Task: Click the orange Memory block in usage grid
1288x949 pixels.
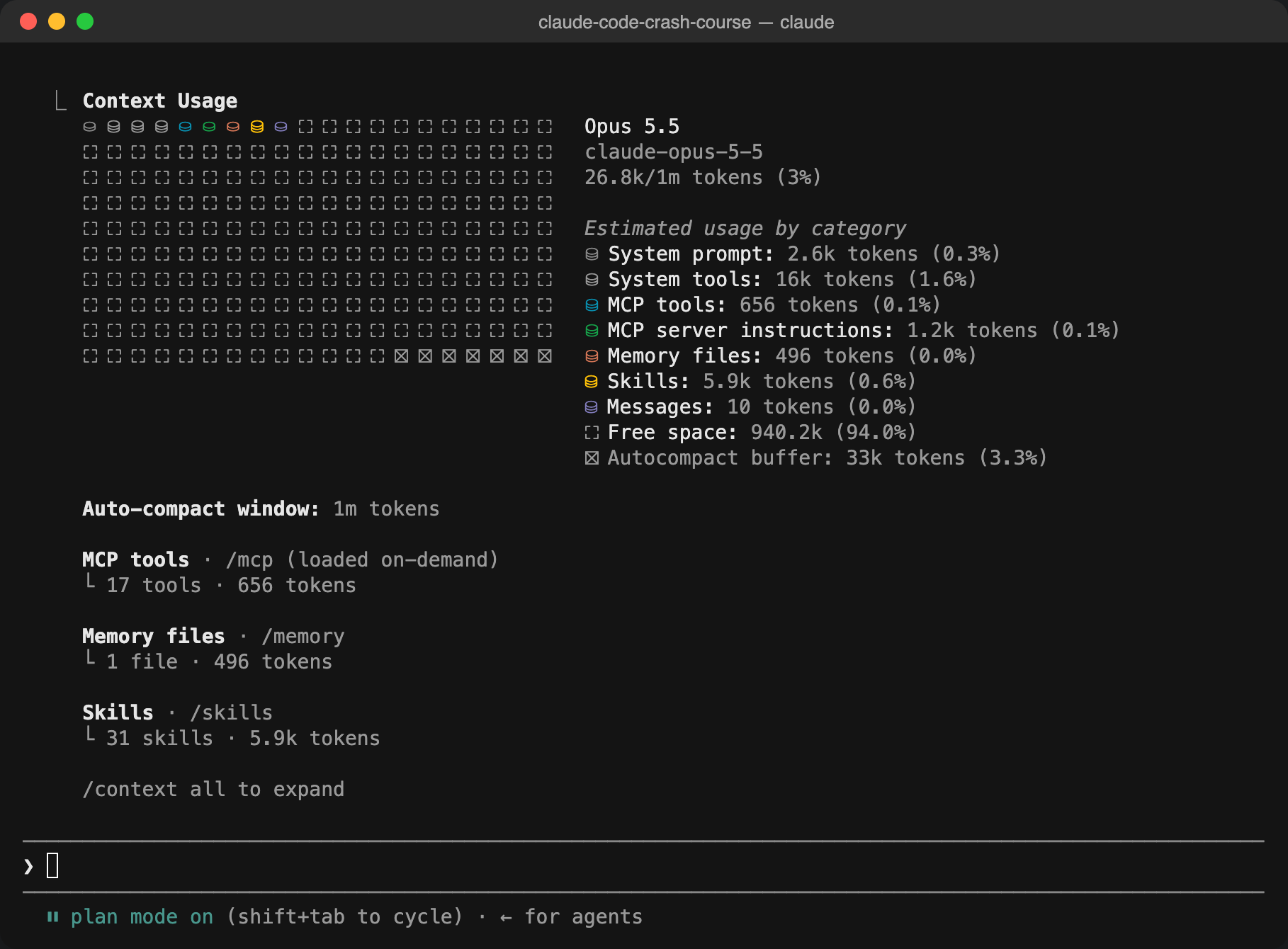Action: [x=233, y=127]
